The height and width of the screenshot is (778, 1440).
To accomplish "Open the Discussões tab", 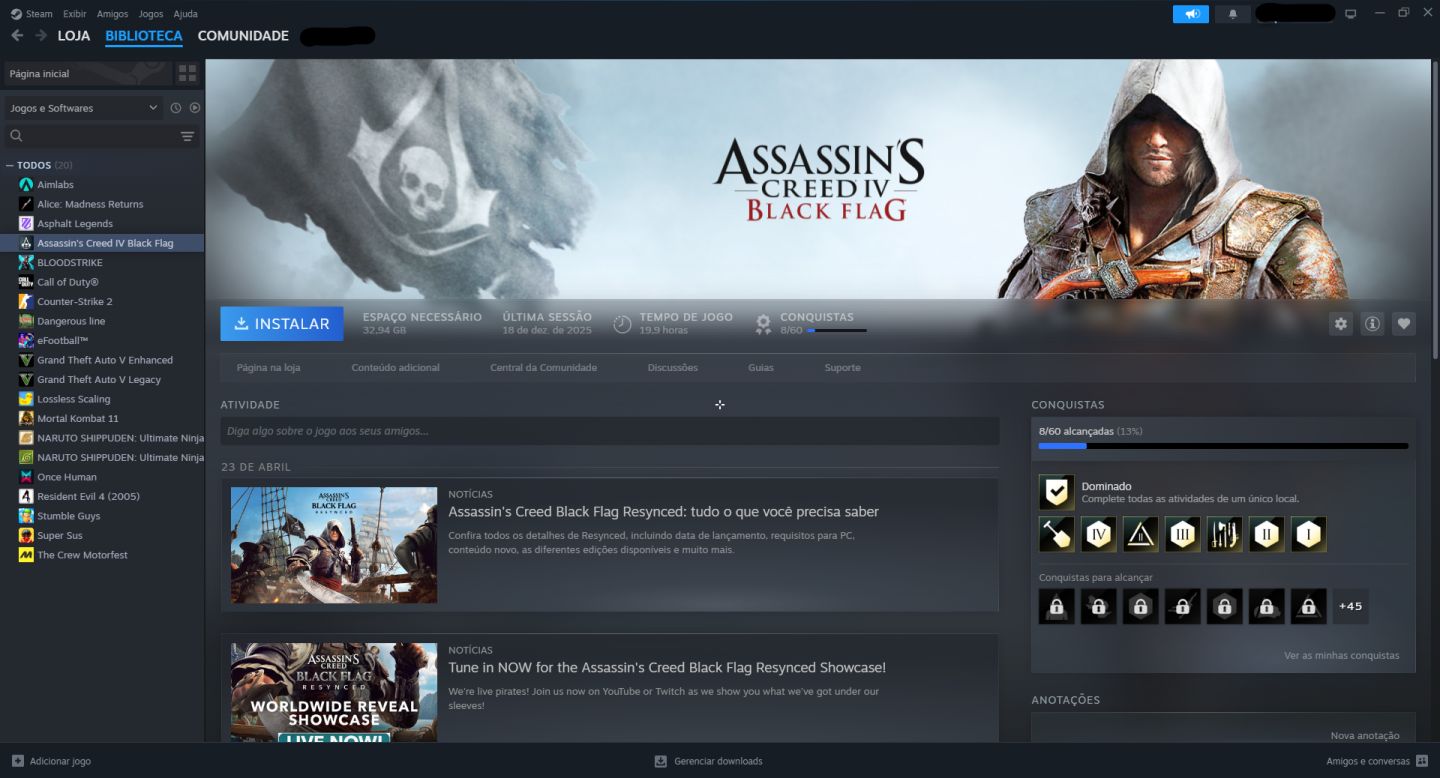I will click(x=673, y=368).
